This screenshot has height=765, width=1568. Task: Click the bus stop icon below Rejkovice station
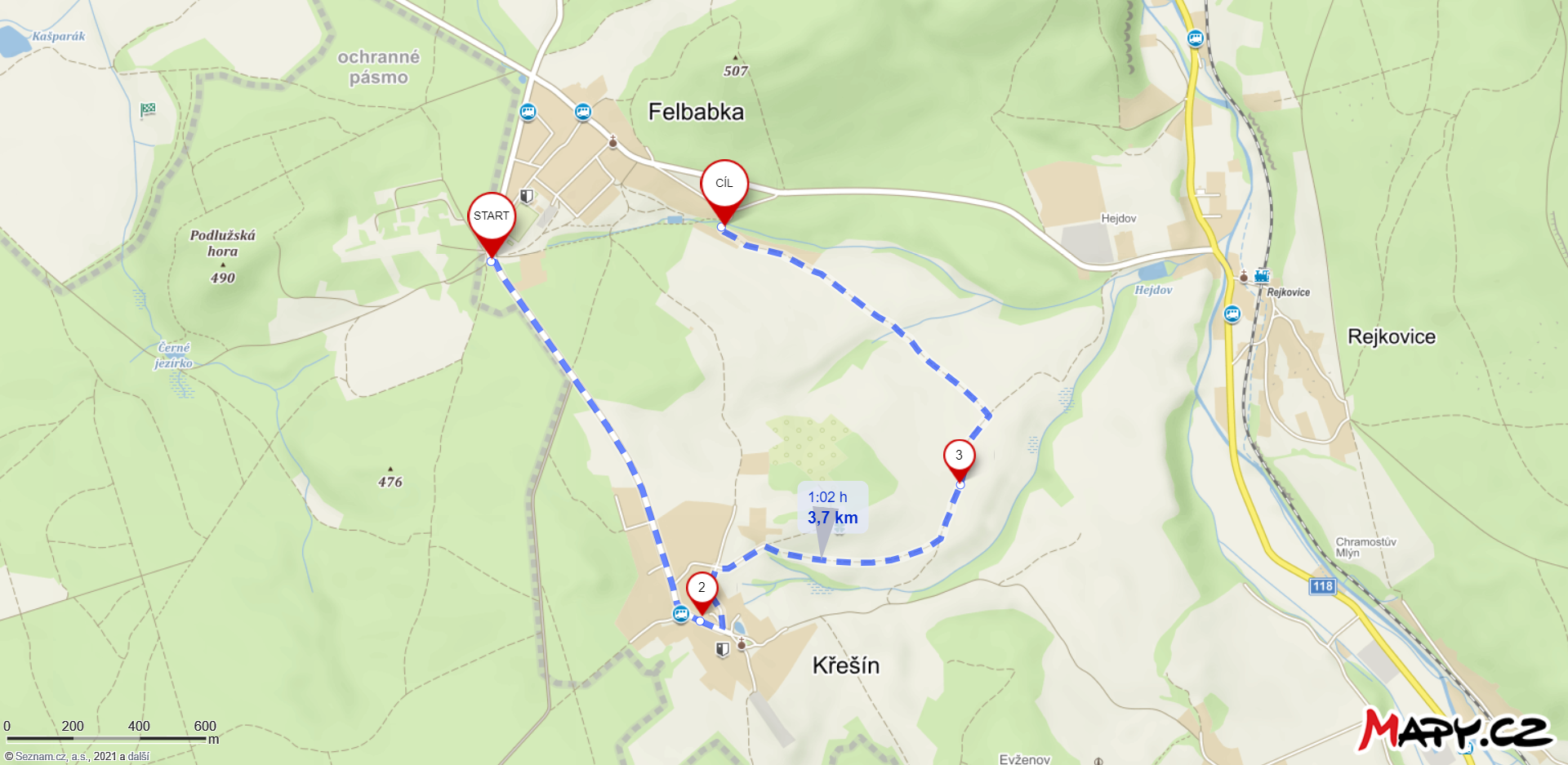pyautogui.click(x=1232, y=314)
